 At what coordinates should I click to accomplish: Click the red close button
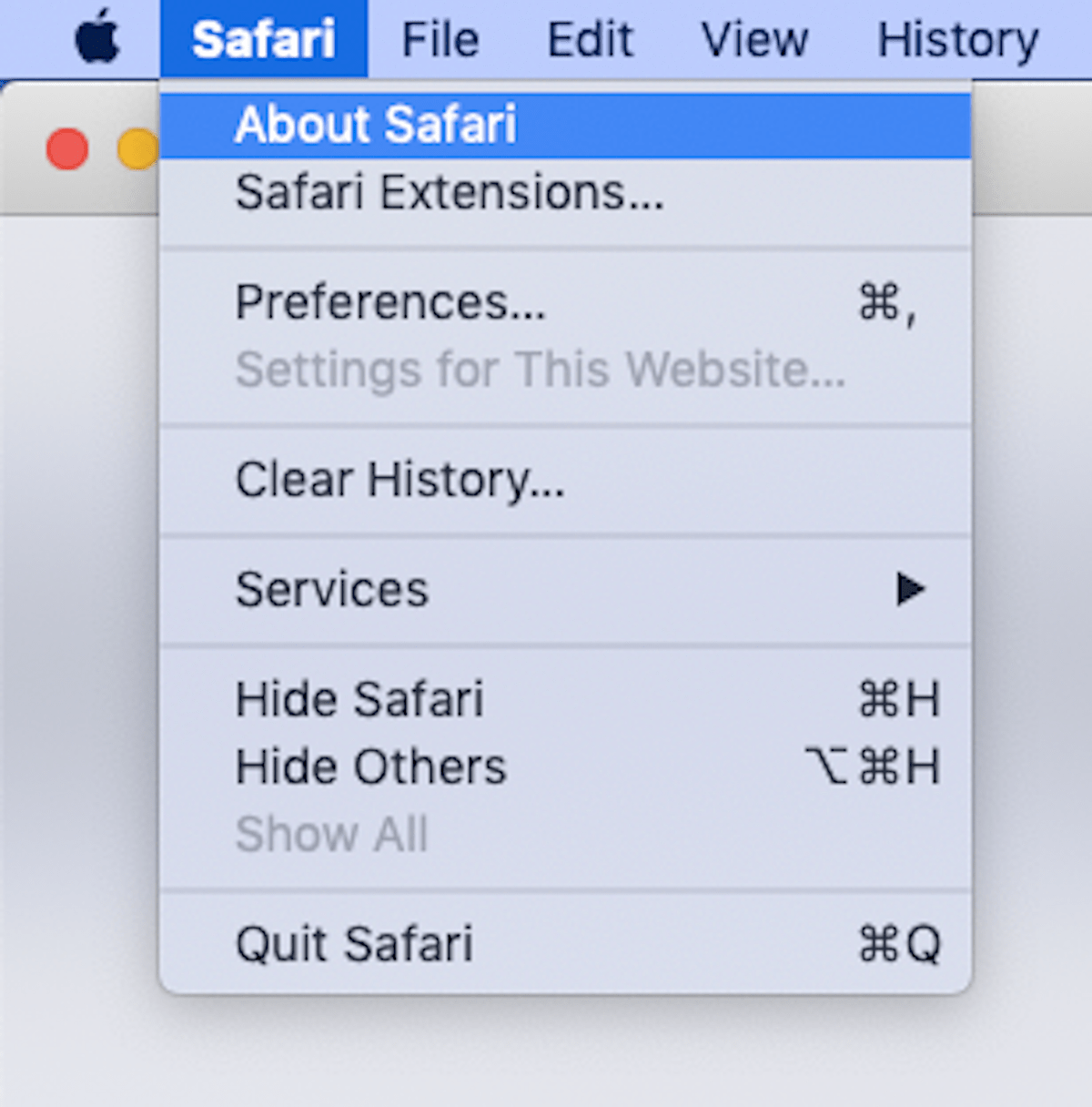pyautogui.click(x=66, y=148)
